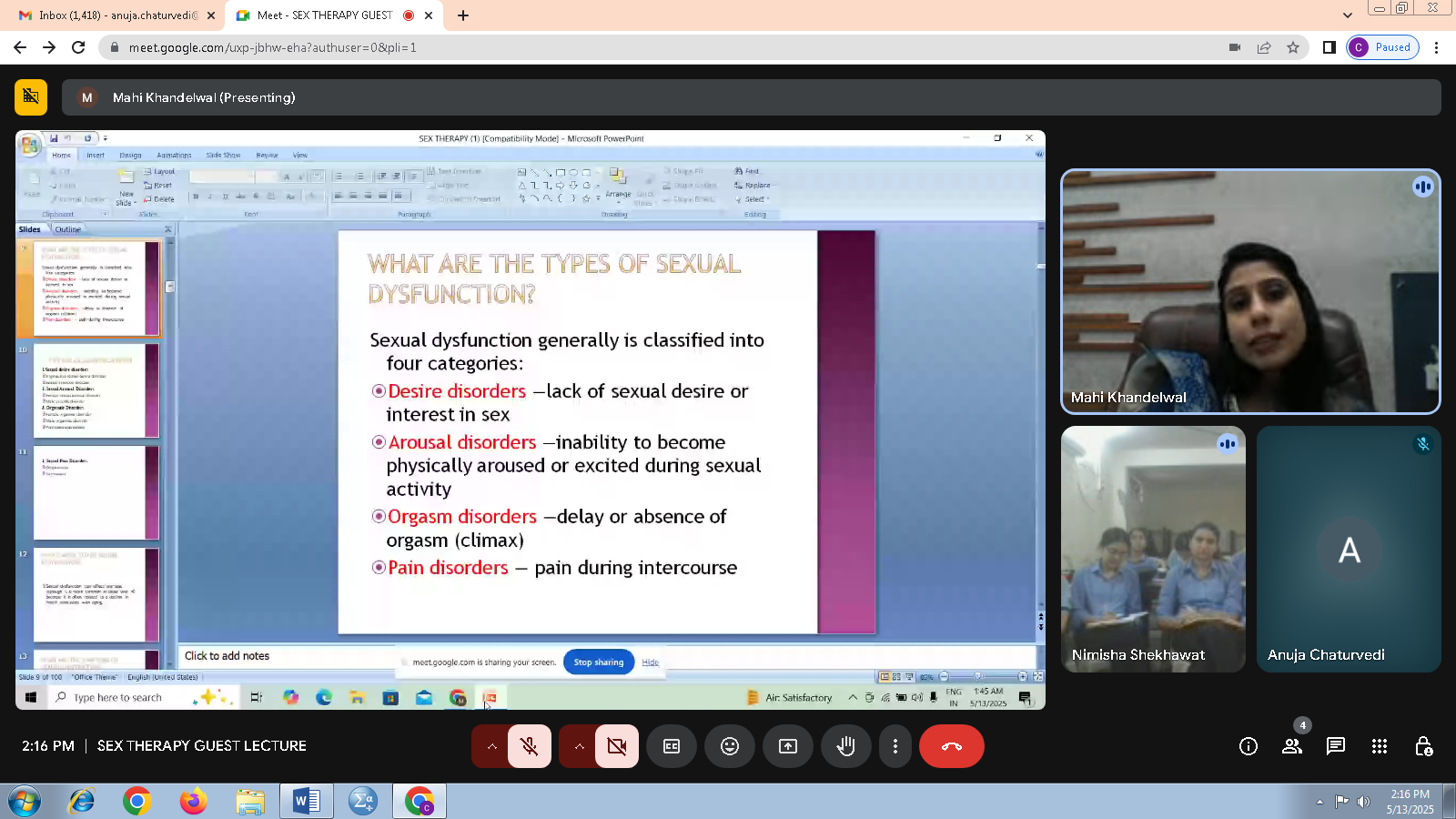Show the people participants panel

pos(1292,746)
